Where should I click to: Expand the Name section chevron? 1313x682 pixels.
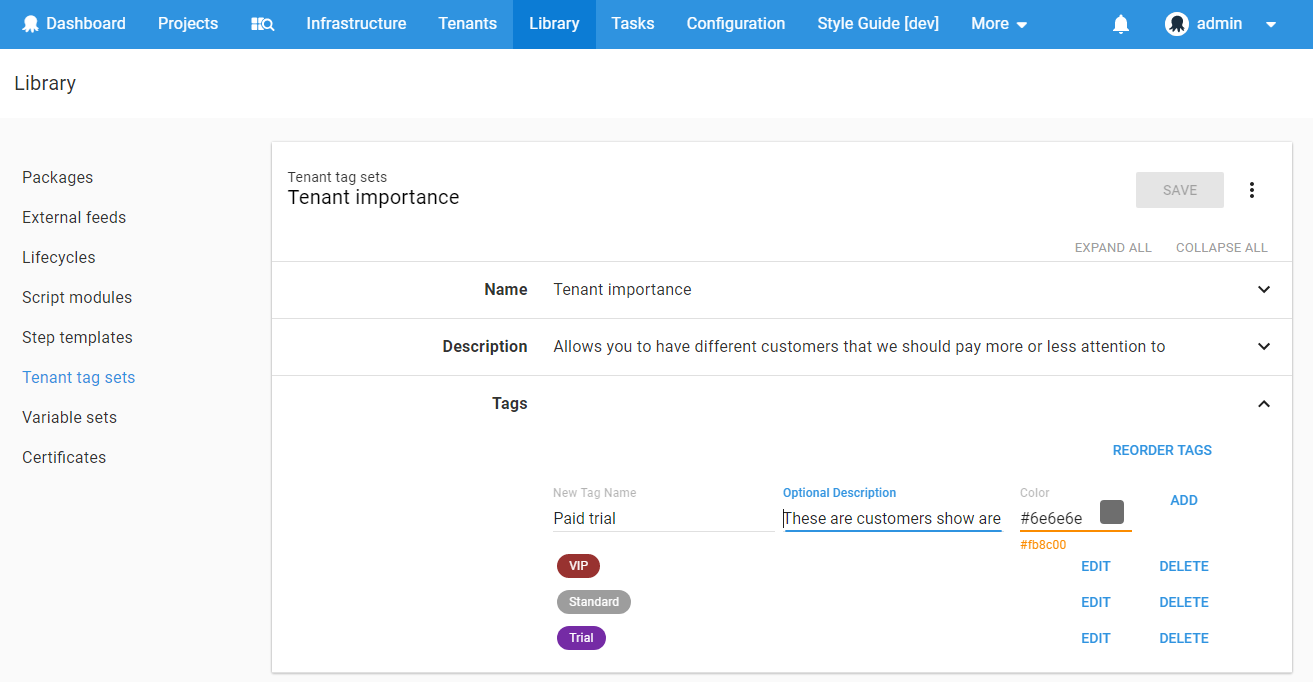[x=1264, y=289]
